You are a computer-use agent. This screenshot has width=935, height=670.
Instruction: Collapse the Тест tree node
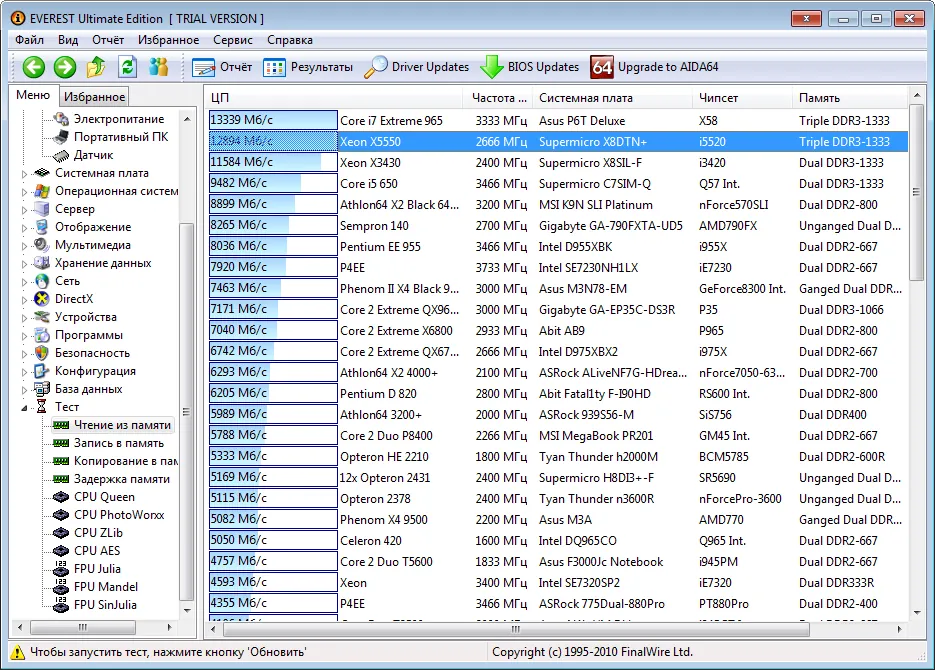[x=25, y=407]
